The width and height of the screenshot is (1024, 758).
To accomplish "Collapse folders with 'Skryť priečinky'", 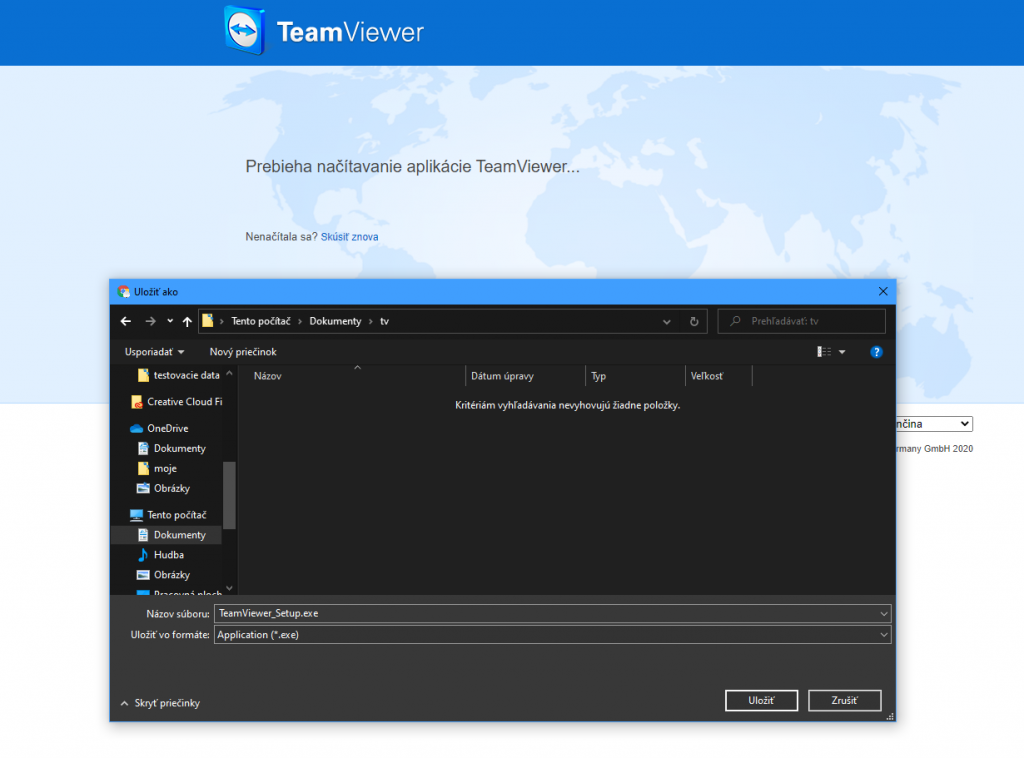I will (161, 703).
